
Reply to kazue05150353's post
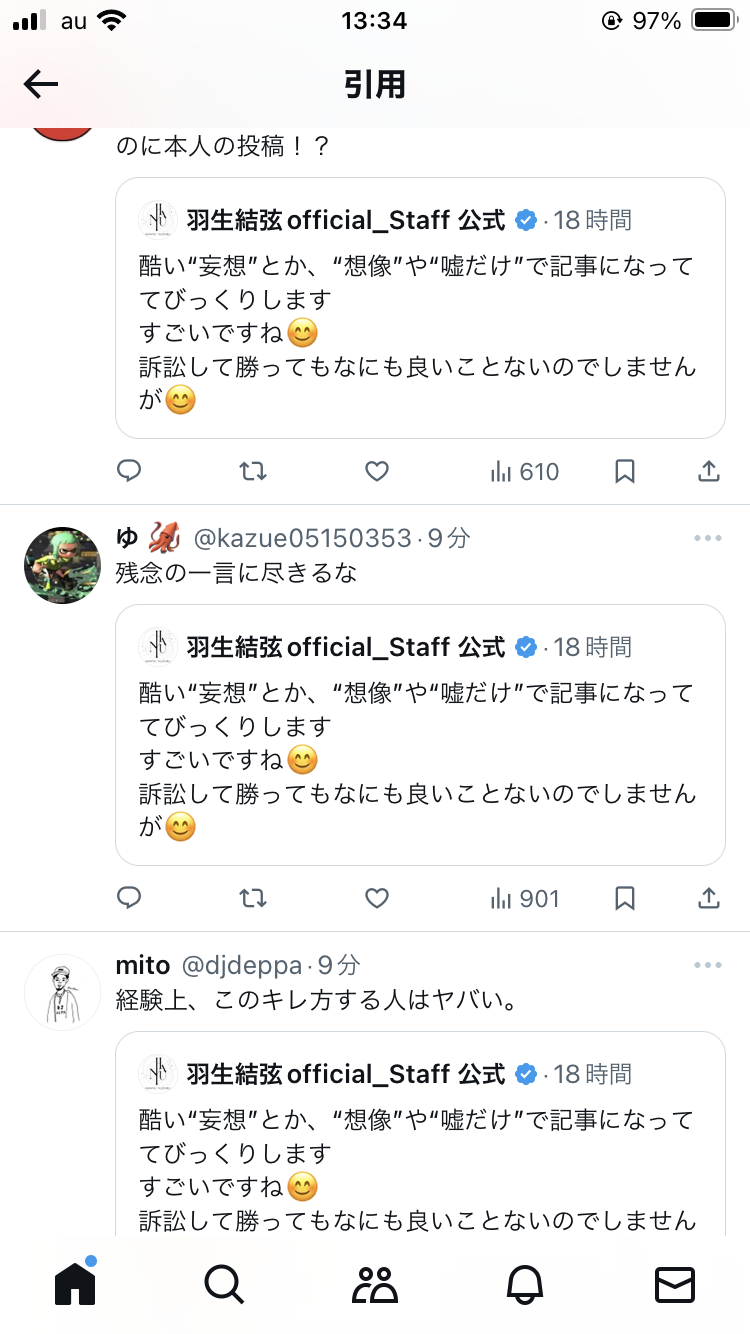coord(129,898)
